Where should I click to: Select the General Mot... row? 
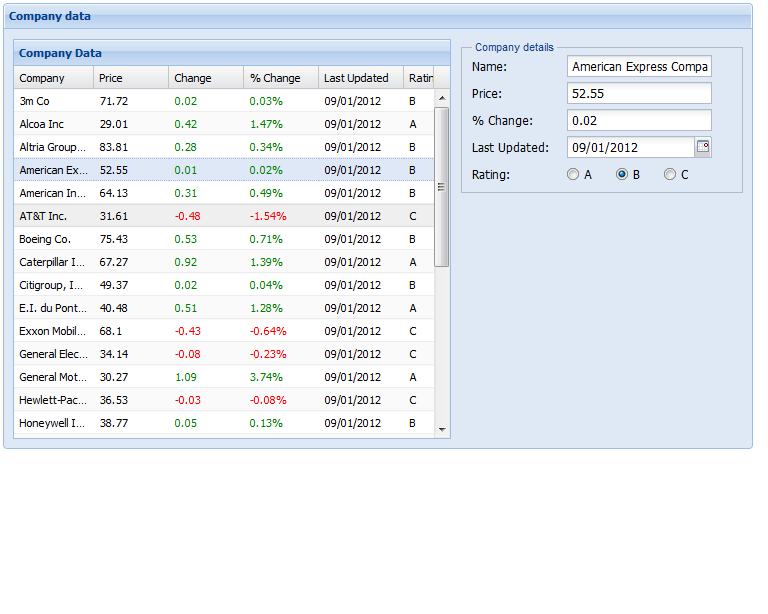[x=224, y=377]
